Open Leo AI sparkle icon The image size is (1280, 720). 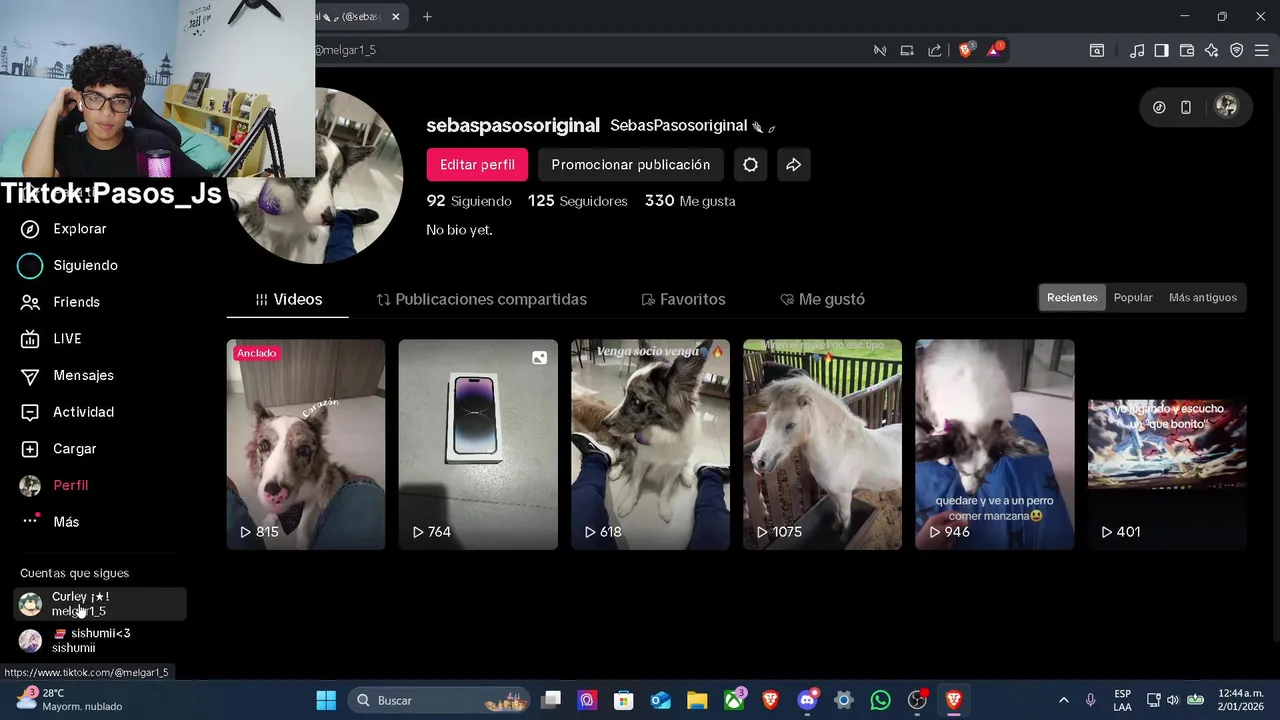[1212, 50]
